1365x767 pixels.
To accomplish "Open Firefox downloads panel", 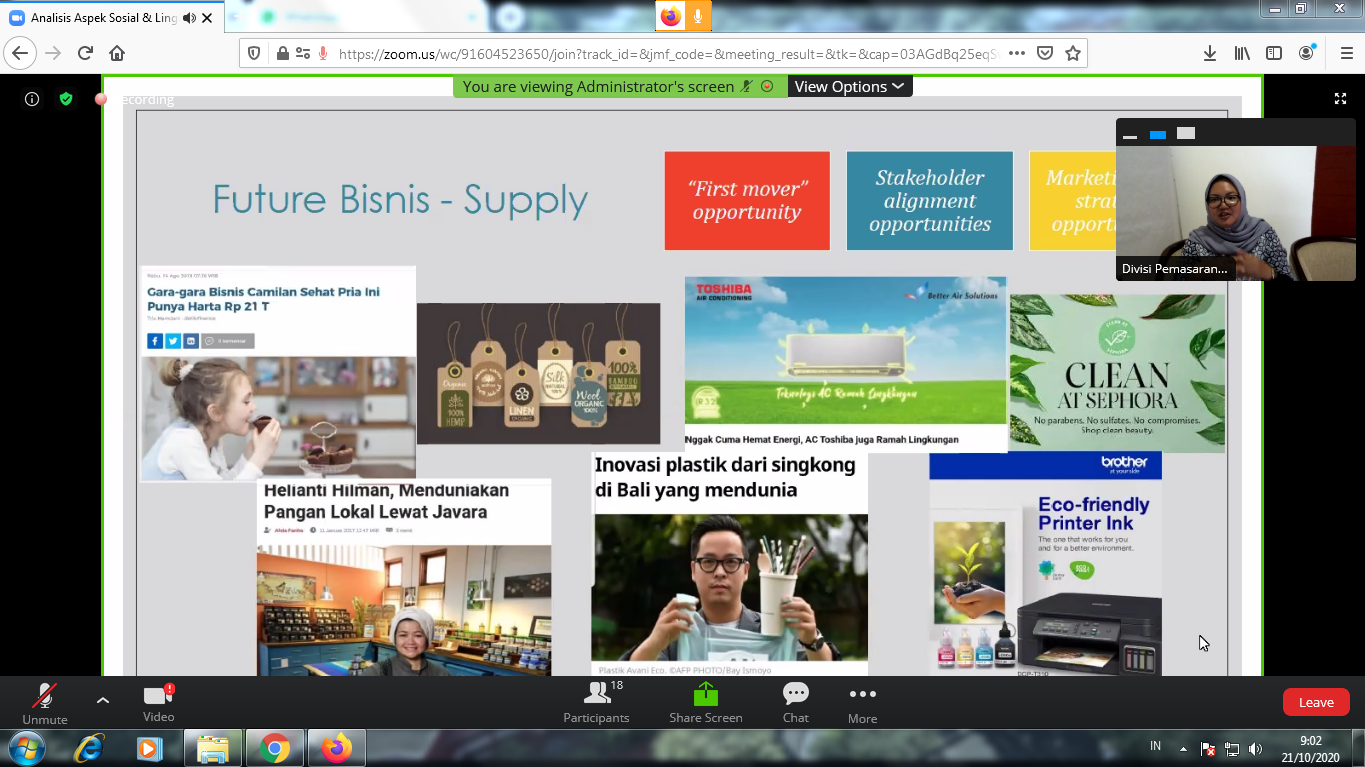I will (x=1210, y=54).
